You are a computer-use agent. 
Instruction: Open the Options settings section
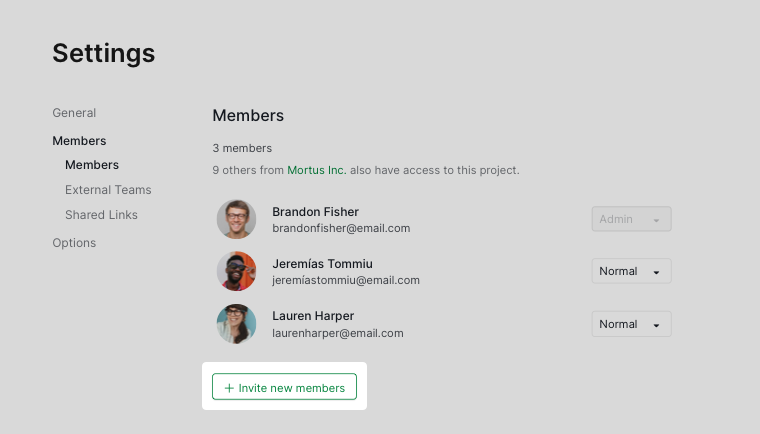click(74, 243)
